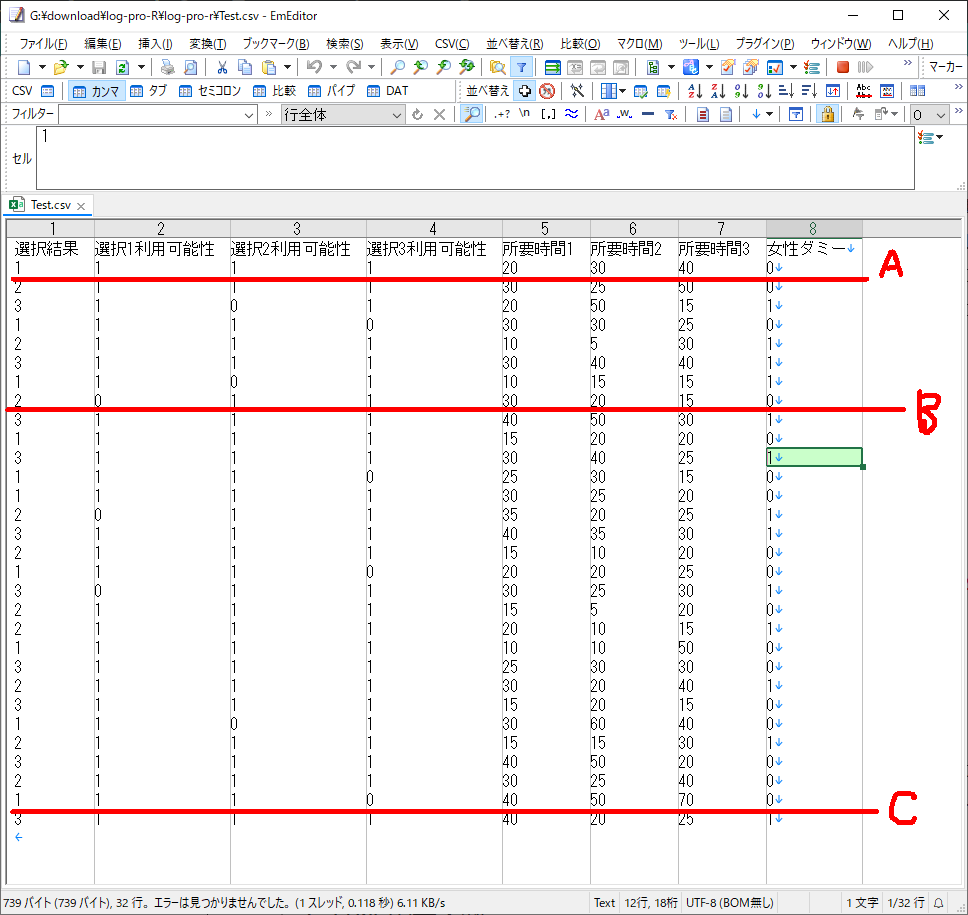Open the 編集(E) menu
Image resolution: width=968 pixels, height=915 pixels.
[103, 44]
